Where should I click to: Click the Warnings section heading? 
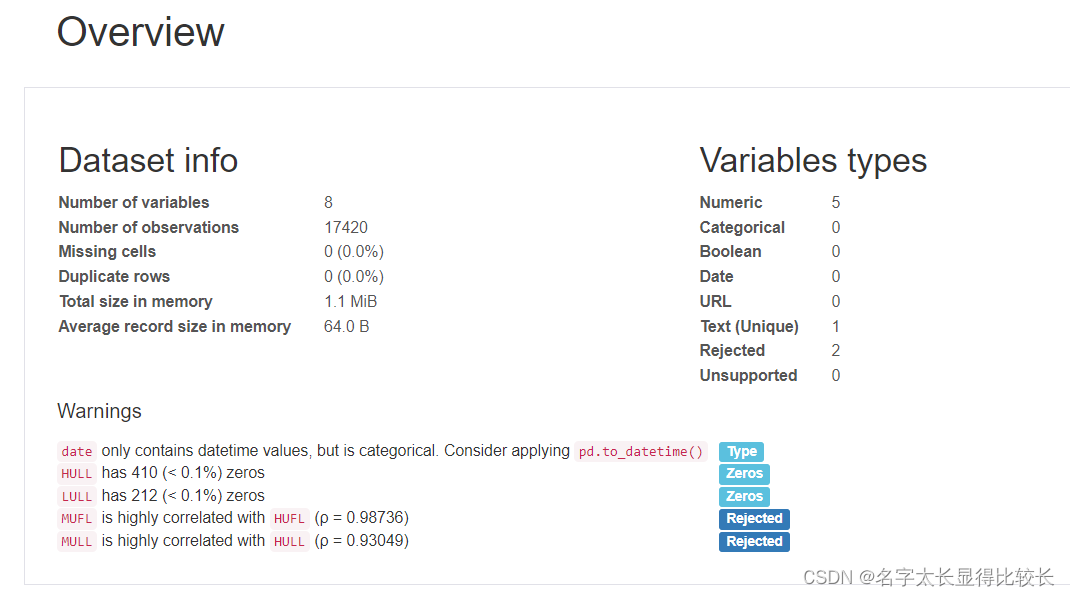(x=100, y=411)
